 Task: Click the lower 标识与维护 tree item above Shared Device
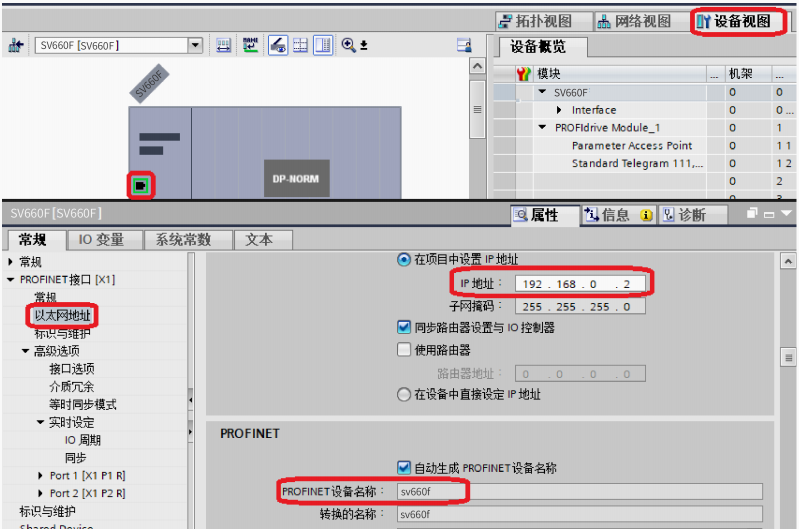[x=47, y=511]
